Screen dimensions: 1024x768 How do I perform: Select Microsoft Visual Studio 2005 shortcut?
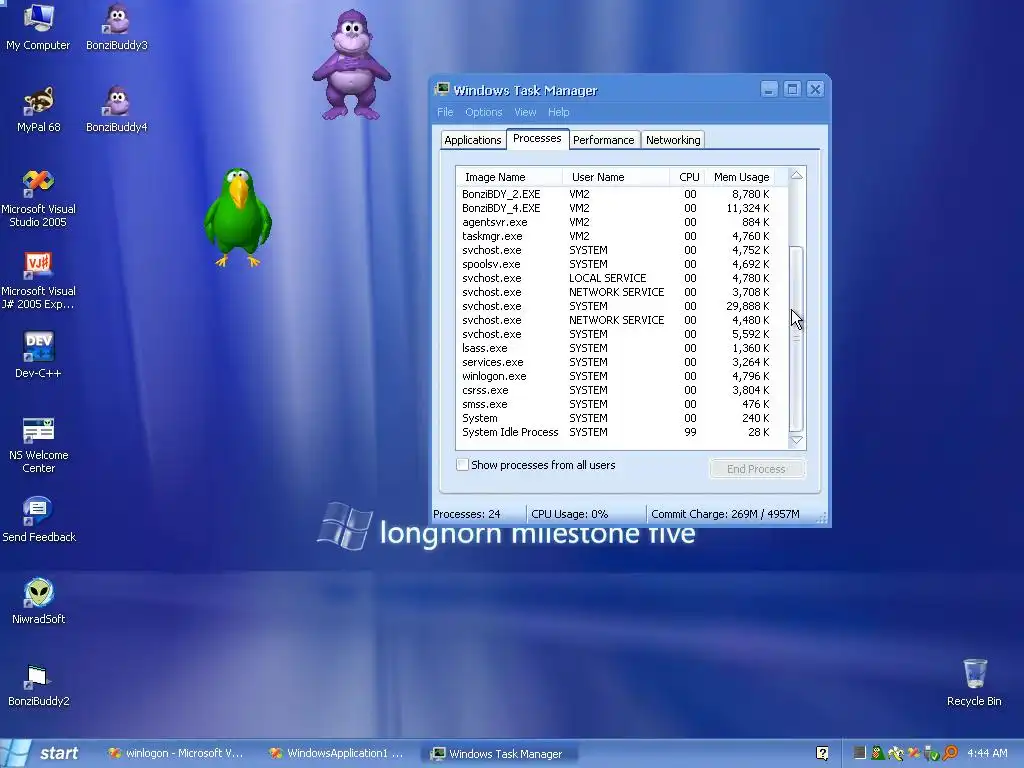click(x=39, y=198)
